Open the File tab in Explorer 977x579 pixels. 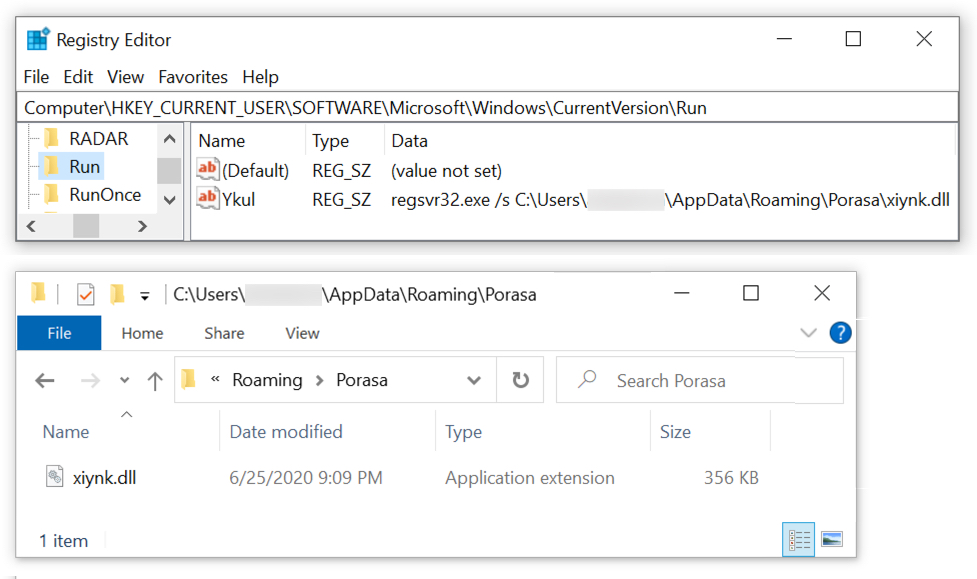59,333
